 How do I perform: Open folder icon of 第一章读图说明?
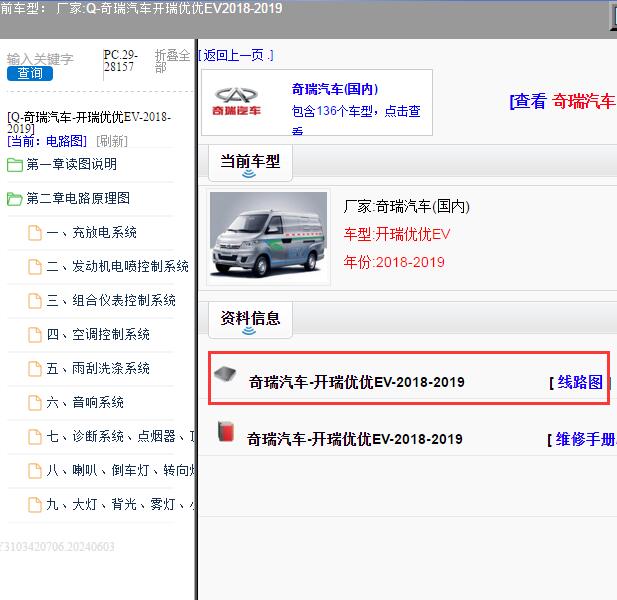pyautogui.click(x=15, y=165)
